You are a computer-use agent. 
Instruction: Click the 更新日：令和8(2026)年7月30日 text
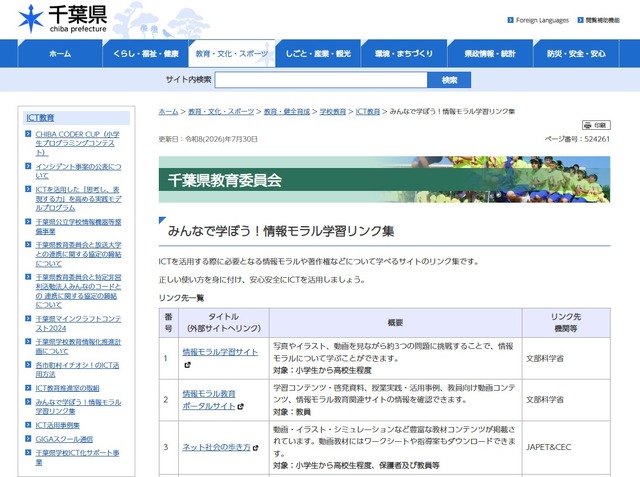tap(208, 139)
